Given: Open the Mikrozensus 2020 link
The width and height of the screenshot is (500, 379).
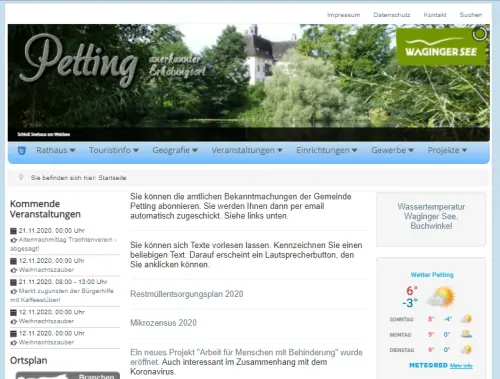Looking at the screenshot, I should [x=163, y=323].
